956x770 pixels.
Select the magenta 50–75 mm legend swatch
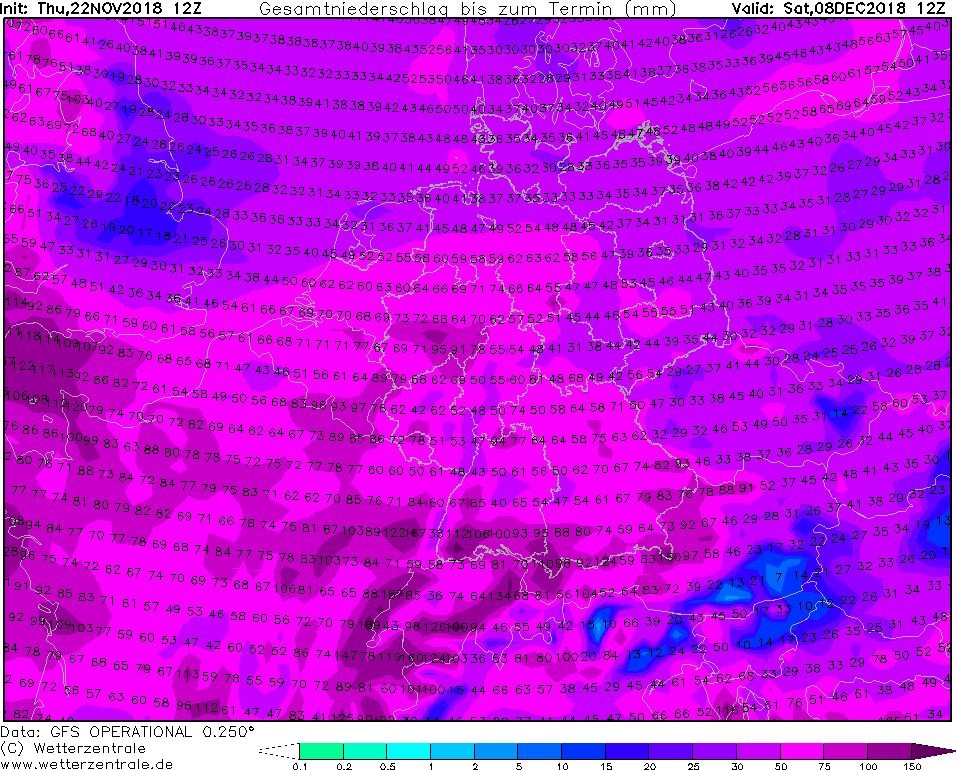(800, 750)
